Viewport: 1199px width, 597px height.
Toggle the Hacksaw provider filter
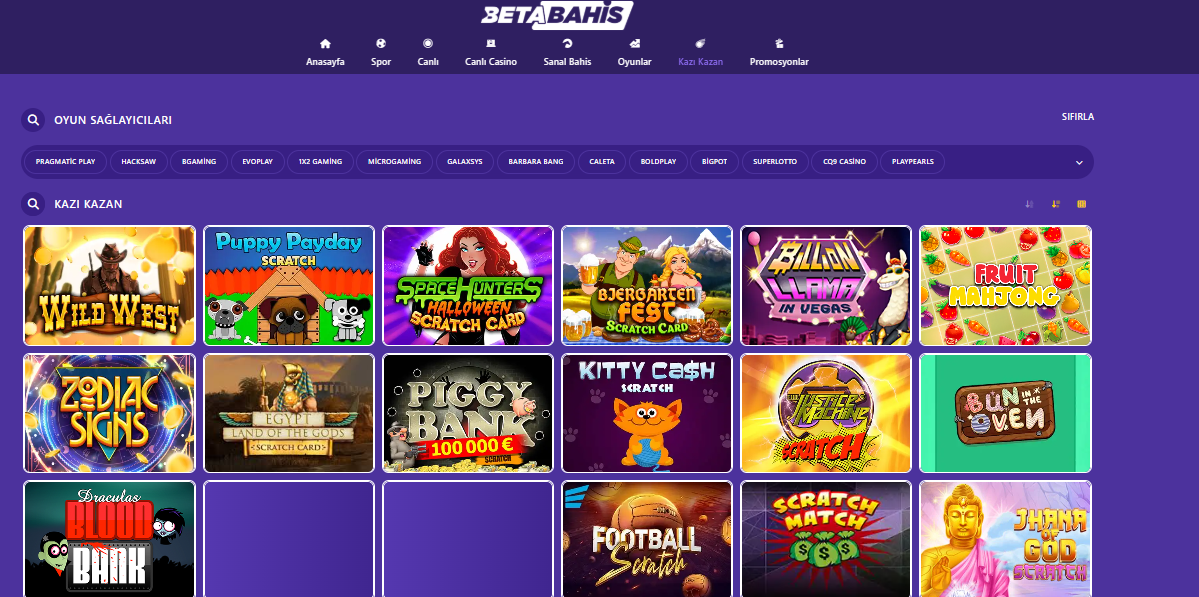pos(138,162)
